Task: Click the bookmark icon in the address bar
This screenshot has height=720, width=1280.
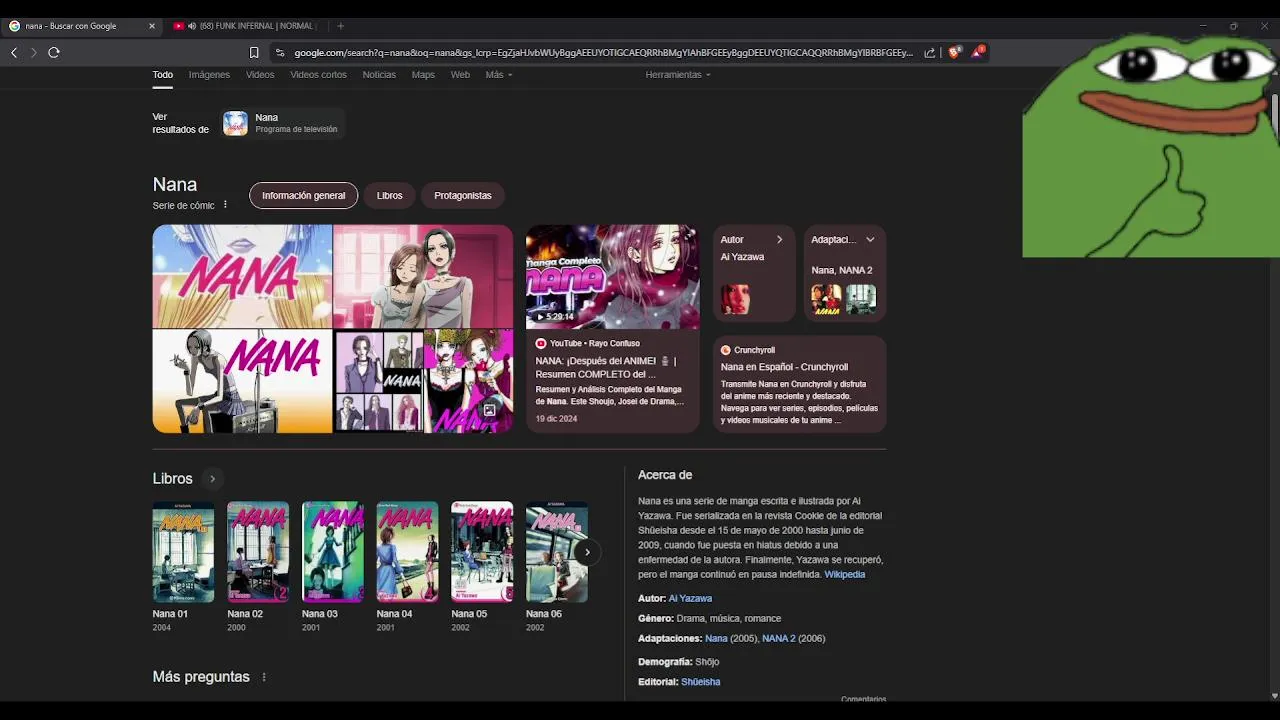Action: 254,53
